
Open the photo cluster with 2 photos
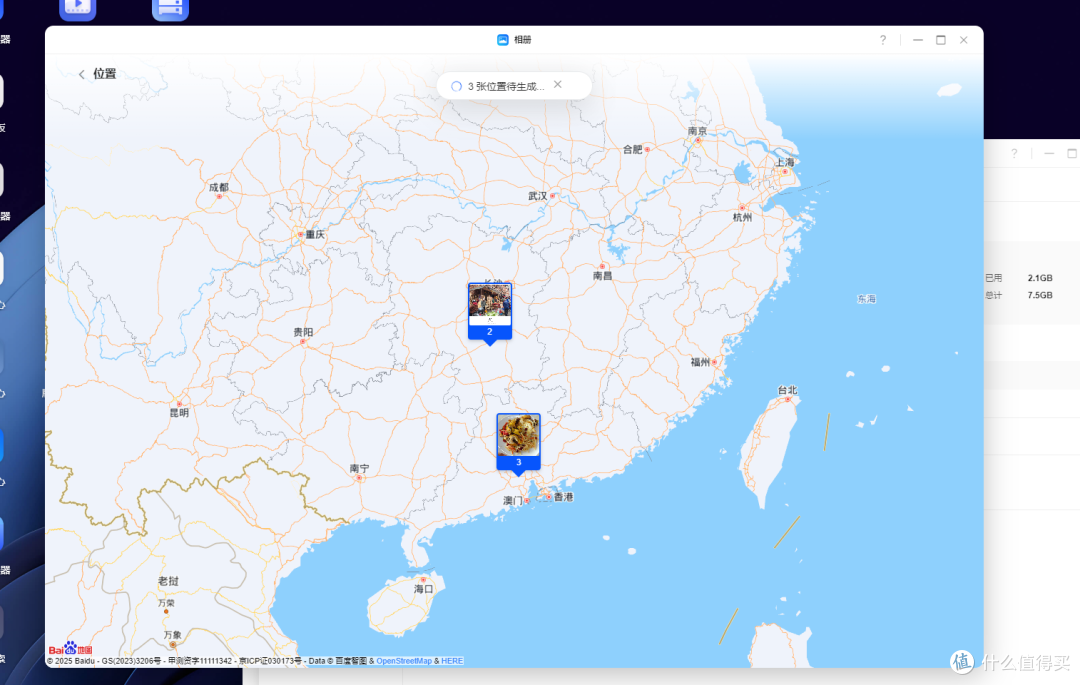[x=489, y=307]
